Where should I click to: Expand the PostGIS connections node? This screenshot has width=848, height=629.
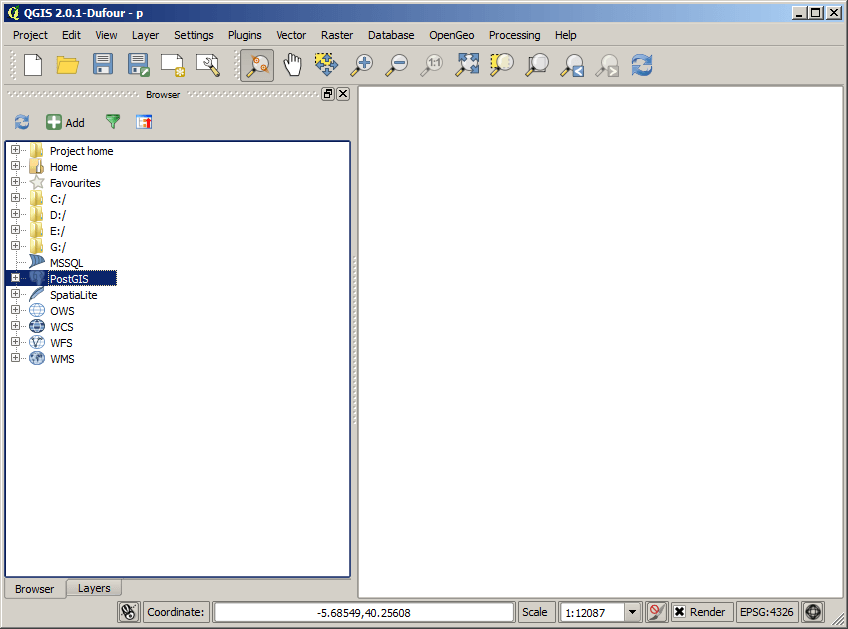click(15, 278)
